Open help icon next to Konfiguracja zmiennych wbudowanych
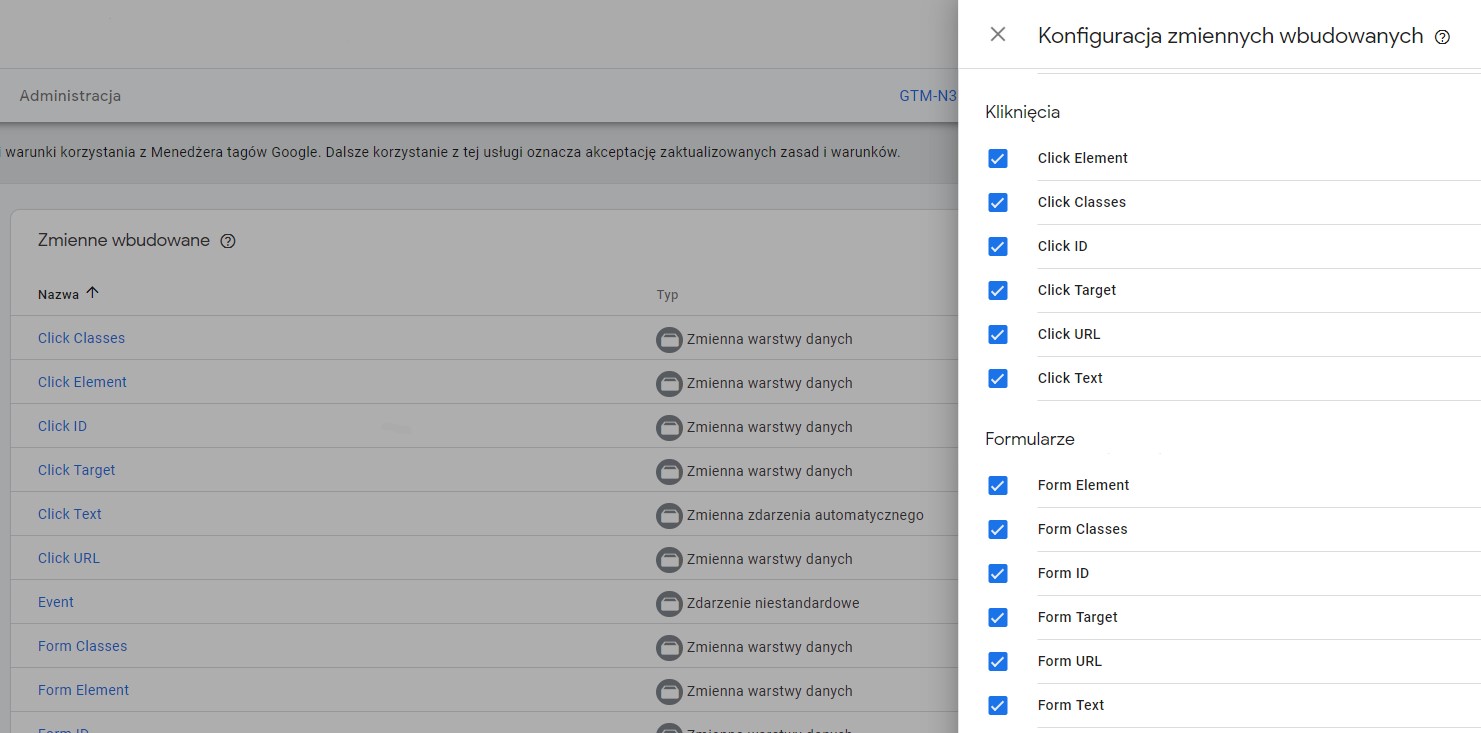The width and height of the screenshot is (1481, 733). 1442,37
